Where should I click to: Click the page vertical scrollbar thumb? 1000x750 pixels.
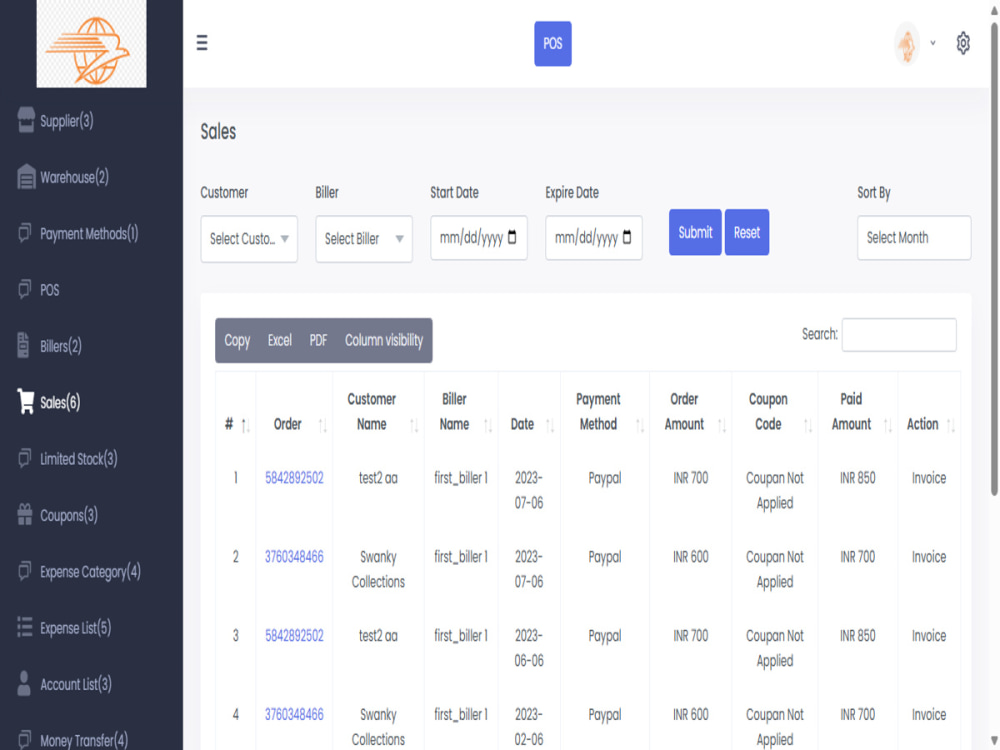pos(994,258)
